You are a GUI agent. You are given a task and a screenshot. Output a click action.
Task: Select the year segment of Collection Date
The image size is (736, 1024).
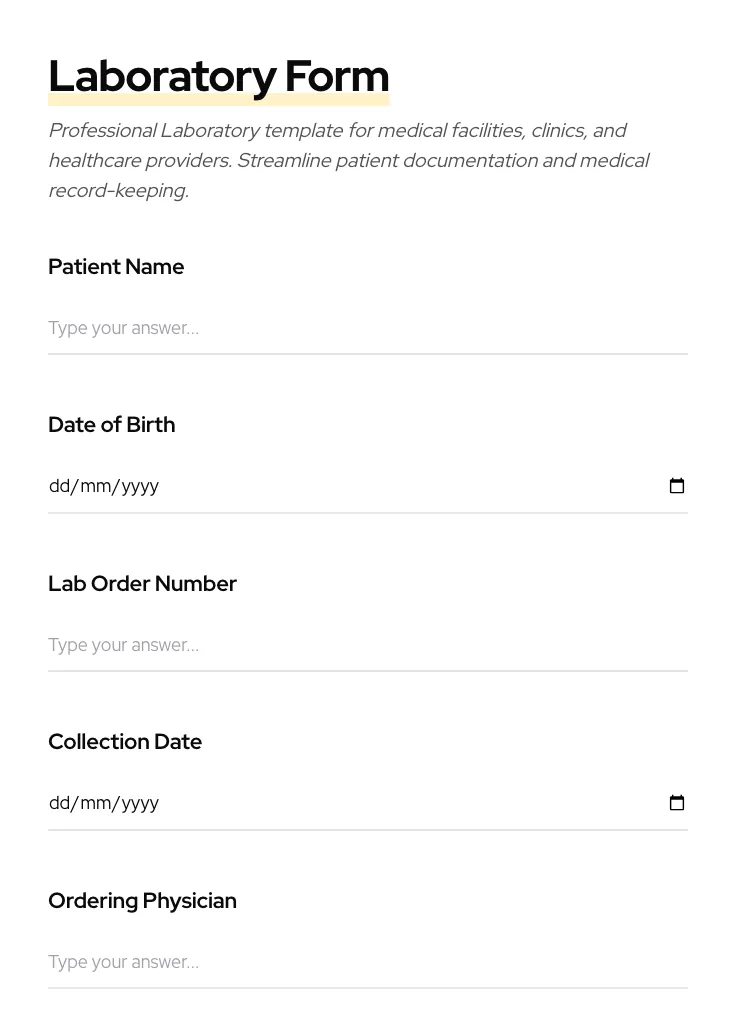[x=140, y=803]
